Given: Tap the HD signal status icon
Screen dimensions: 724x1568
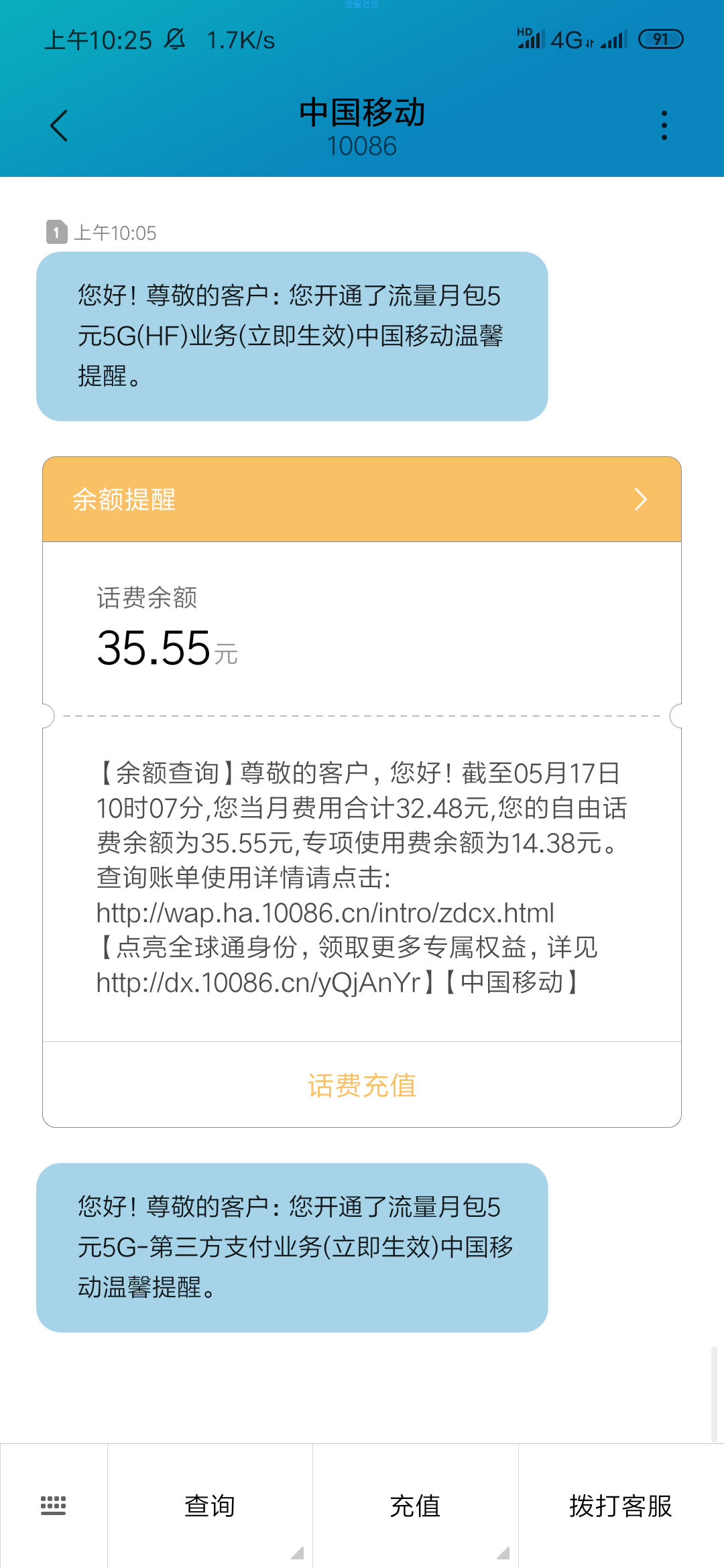Looking at the screenshot, I should (x=530, y=38).
